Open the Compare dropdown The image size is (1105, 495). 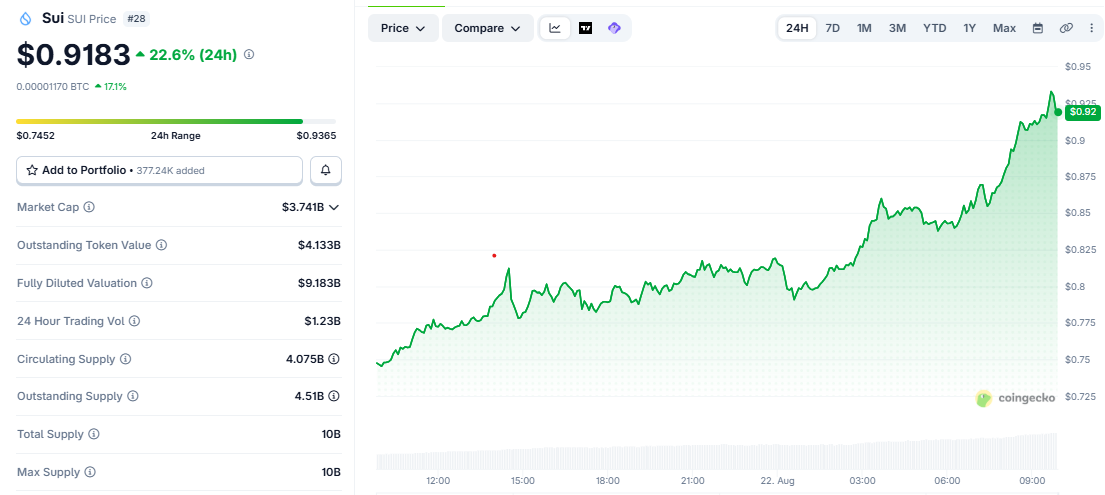[488, 28]
